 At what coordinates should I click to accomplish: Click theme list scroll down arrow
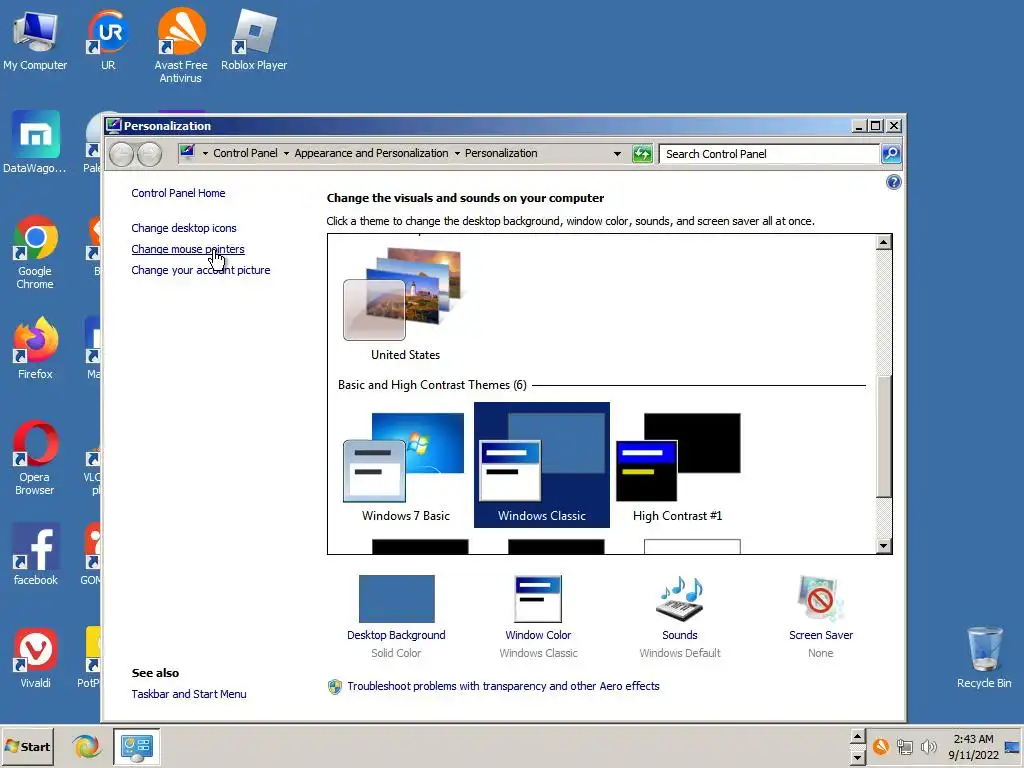pos(884,546)
